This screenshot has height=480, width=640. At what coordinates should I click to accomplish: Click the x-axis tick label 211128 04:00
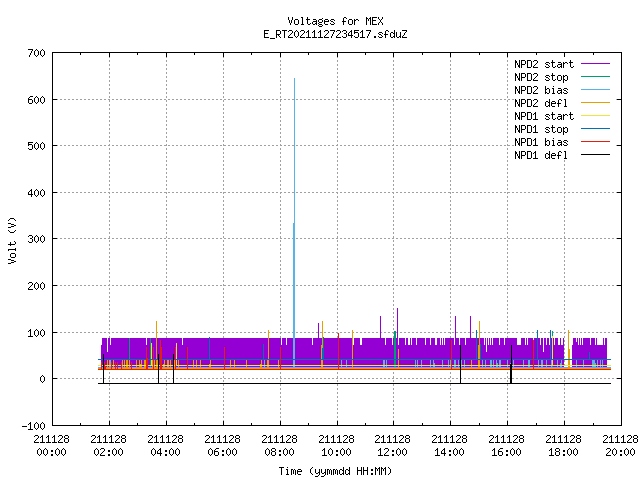165,446
